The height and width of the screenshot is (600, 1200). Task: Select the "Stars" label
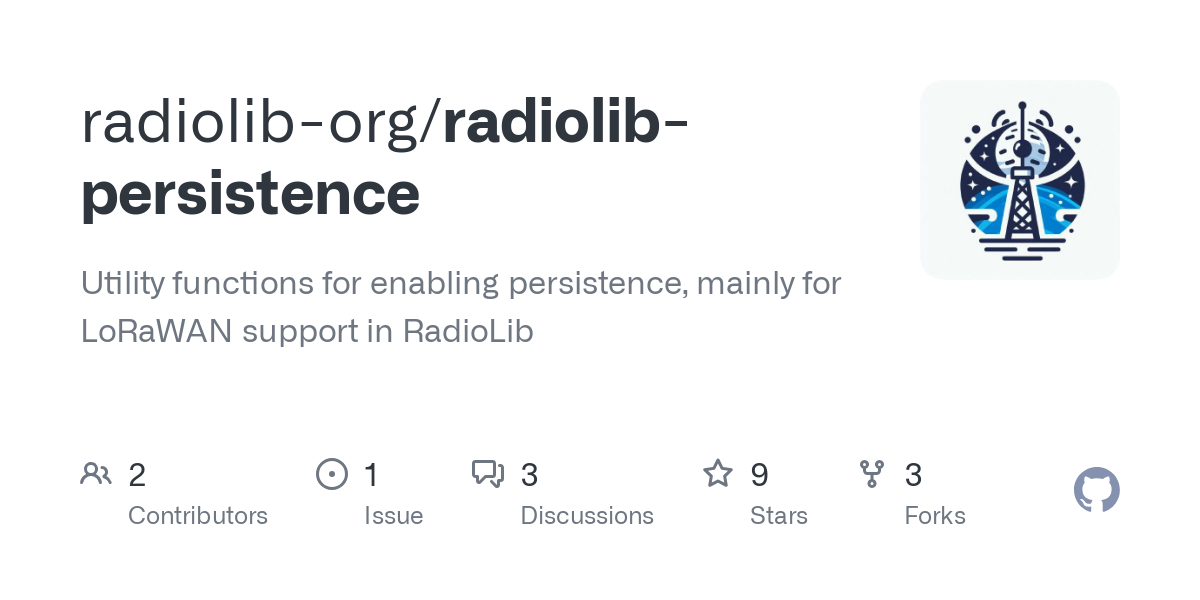coord(779,516)
